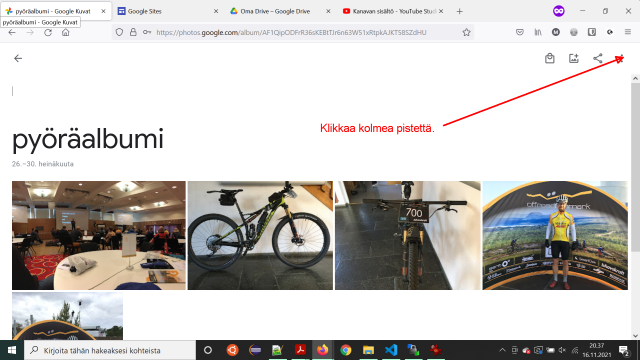Screen dimensions: 640x360
Task: Show hidden system tray icons
Action: point(502,350)
